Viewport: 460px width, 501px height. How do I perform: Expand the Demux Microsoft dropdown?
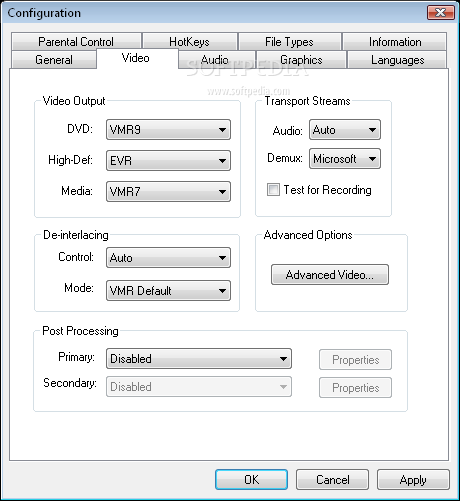click(x=345, y=159)
